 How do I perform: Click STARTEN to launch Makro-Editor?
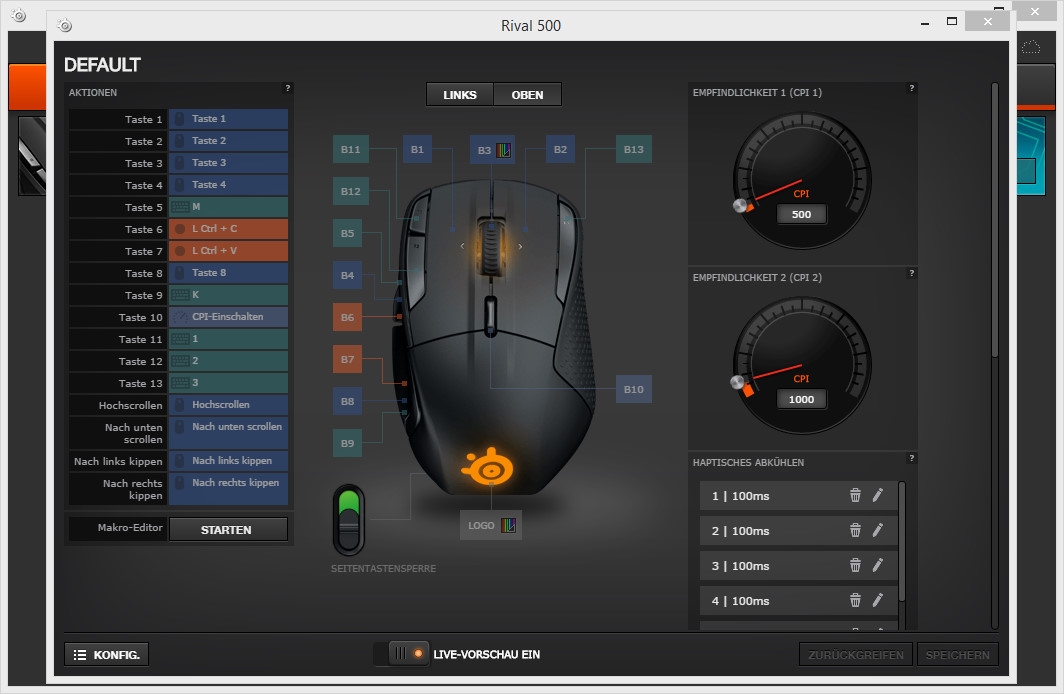pos(227,530)
